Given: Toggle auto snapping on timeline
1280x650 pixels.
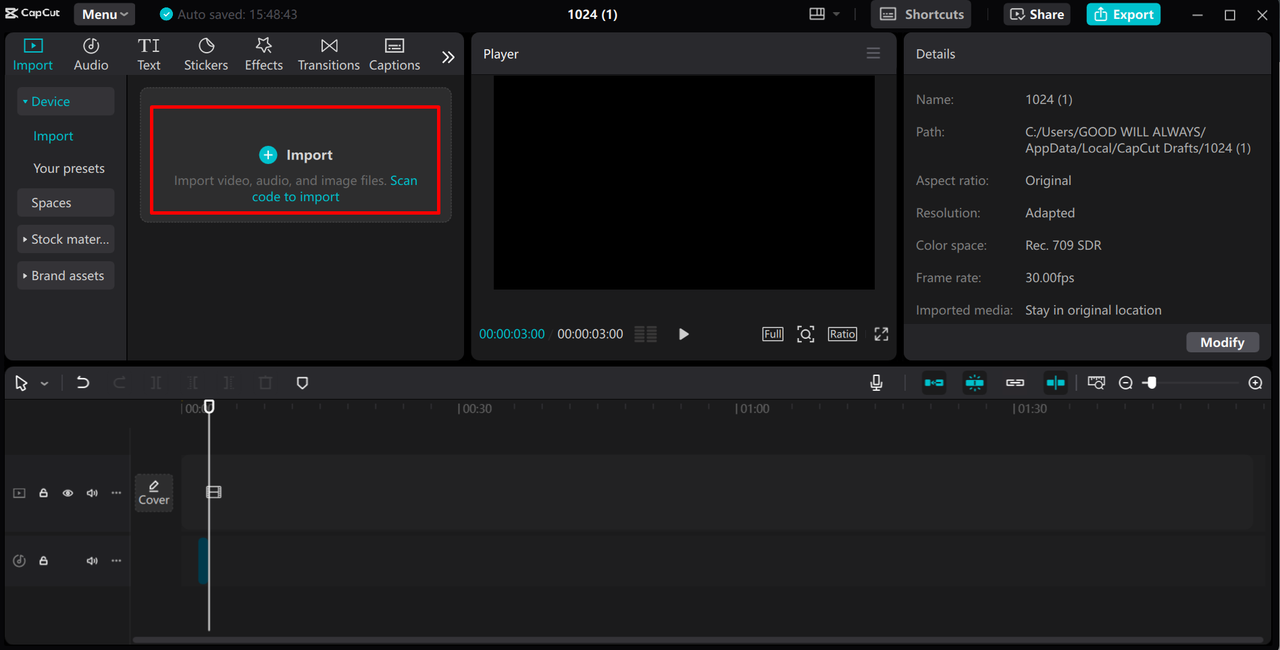Looking at the screenshot, I should [x=975, y=383].
